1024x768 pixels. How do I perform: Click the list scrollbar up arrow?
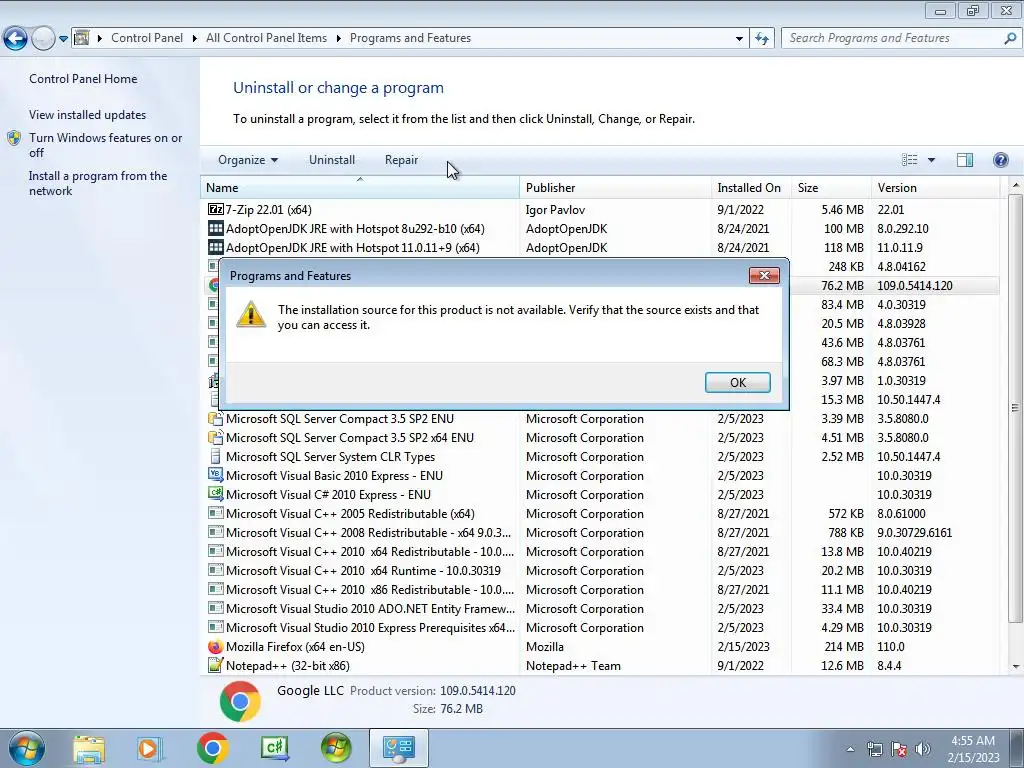pos(1016,185)
